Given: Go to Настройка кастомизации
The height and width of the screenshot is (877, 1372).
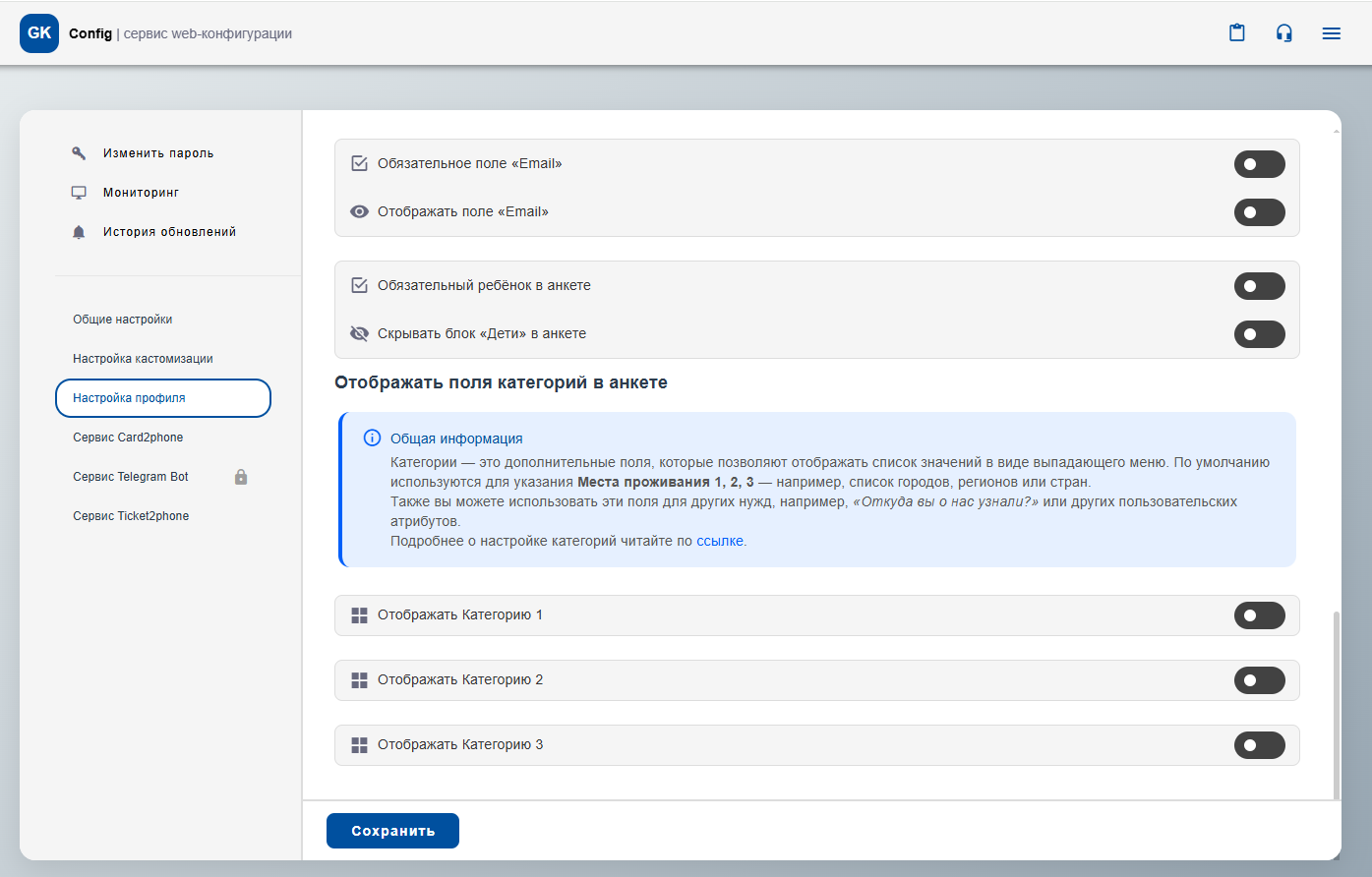Looking at the screenshot, I should click(x=143, y=359).
